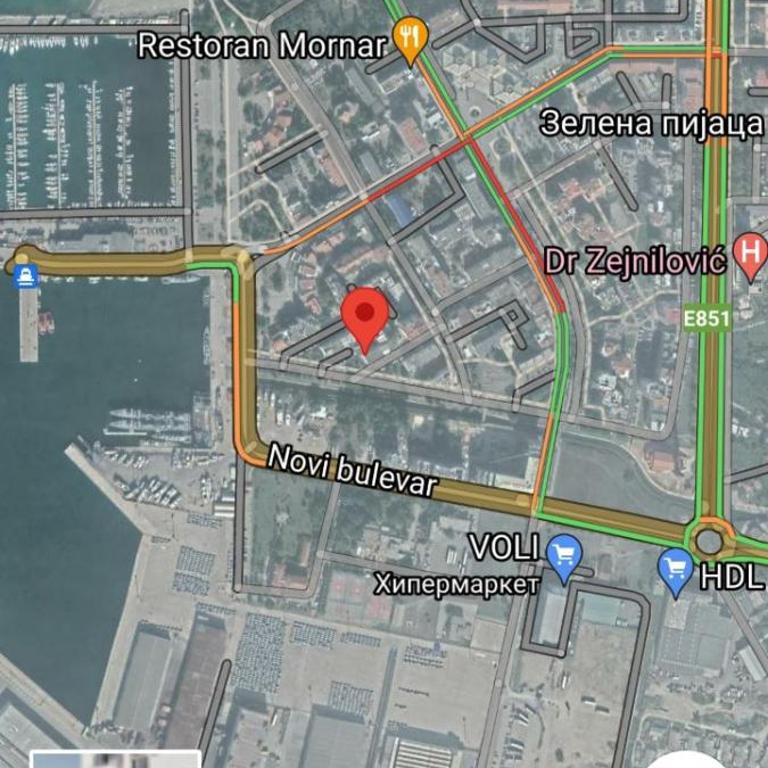Open the Restoran Mornar restaurant marker
768x768 pixels.
pos(410,40)
